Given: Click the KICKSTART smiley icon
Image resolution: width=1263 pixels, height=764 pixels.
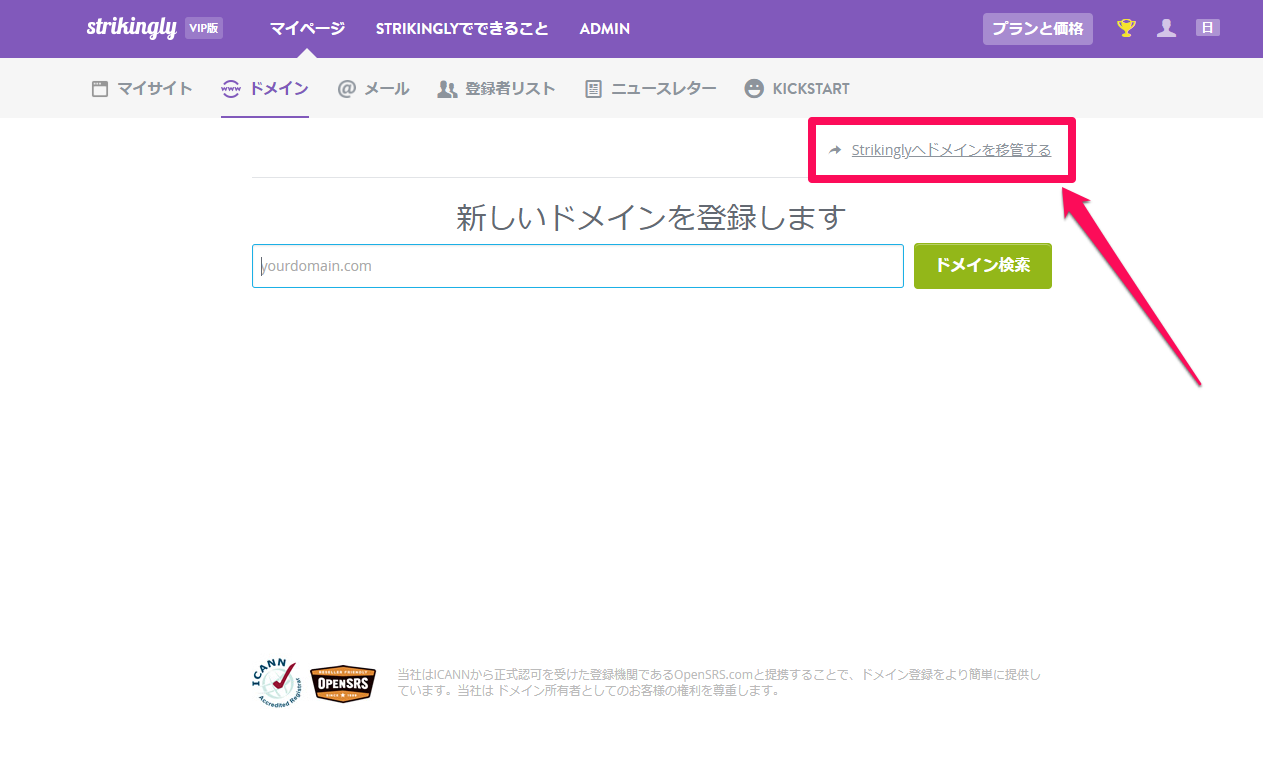Looking at the screenshot, I should [754, 88].
